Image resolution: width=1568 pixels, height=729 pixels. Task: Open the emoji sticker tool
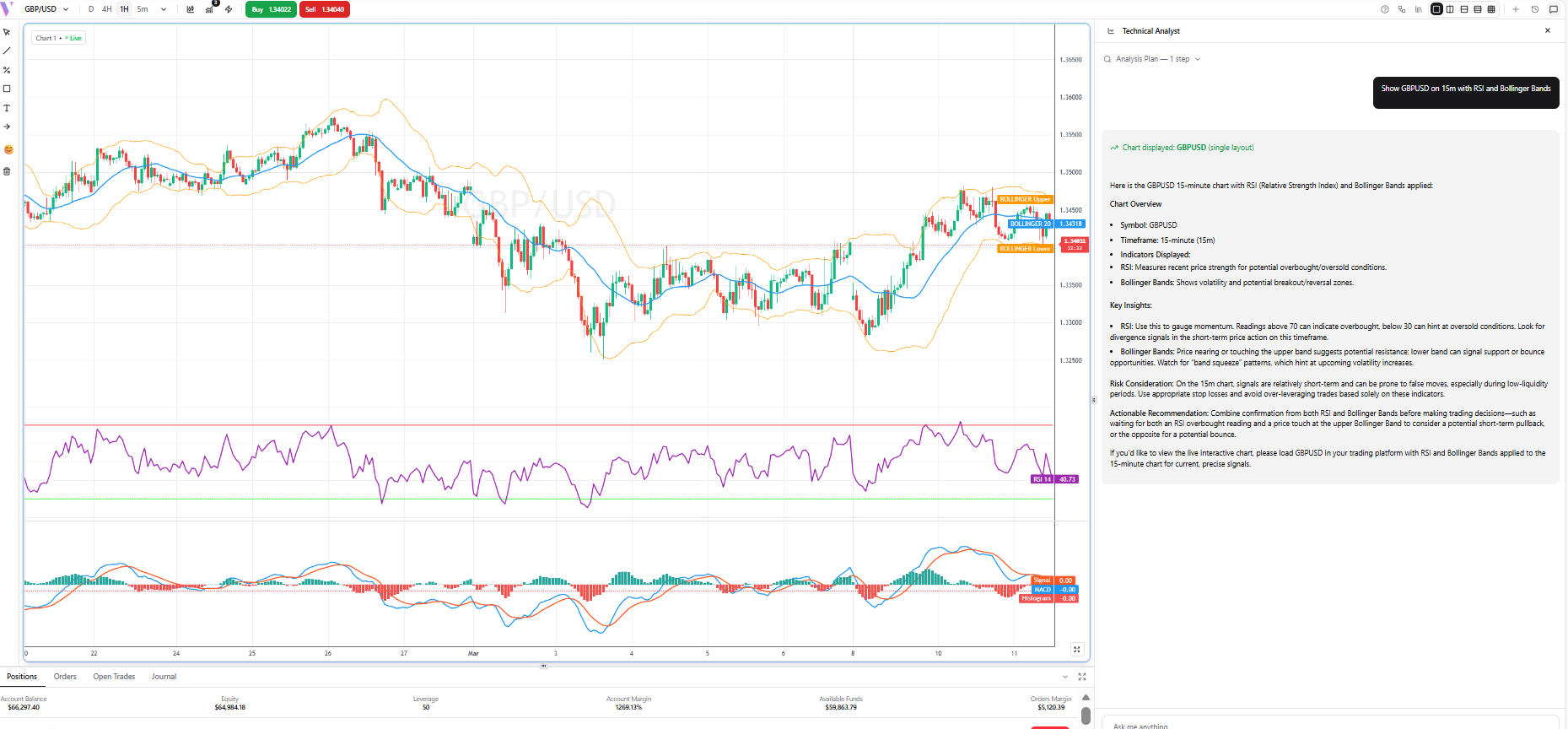8,149
